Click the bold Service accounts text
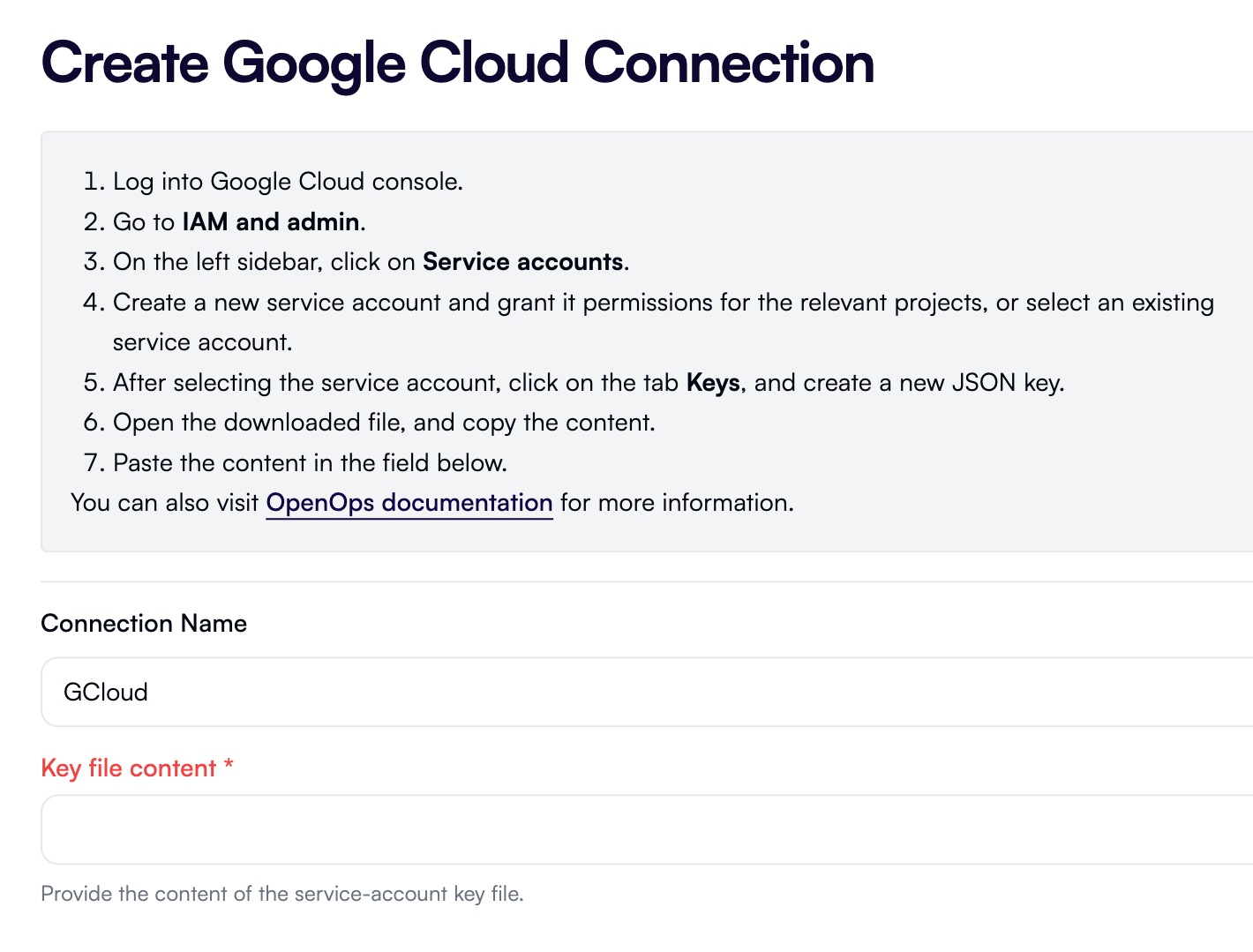The height and width of the screenshot is (952, 1253). pyautogui.click(x=522, y=261)
